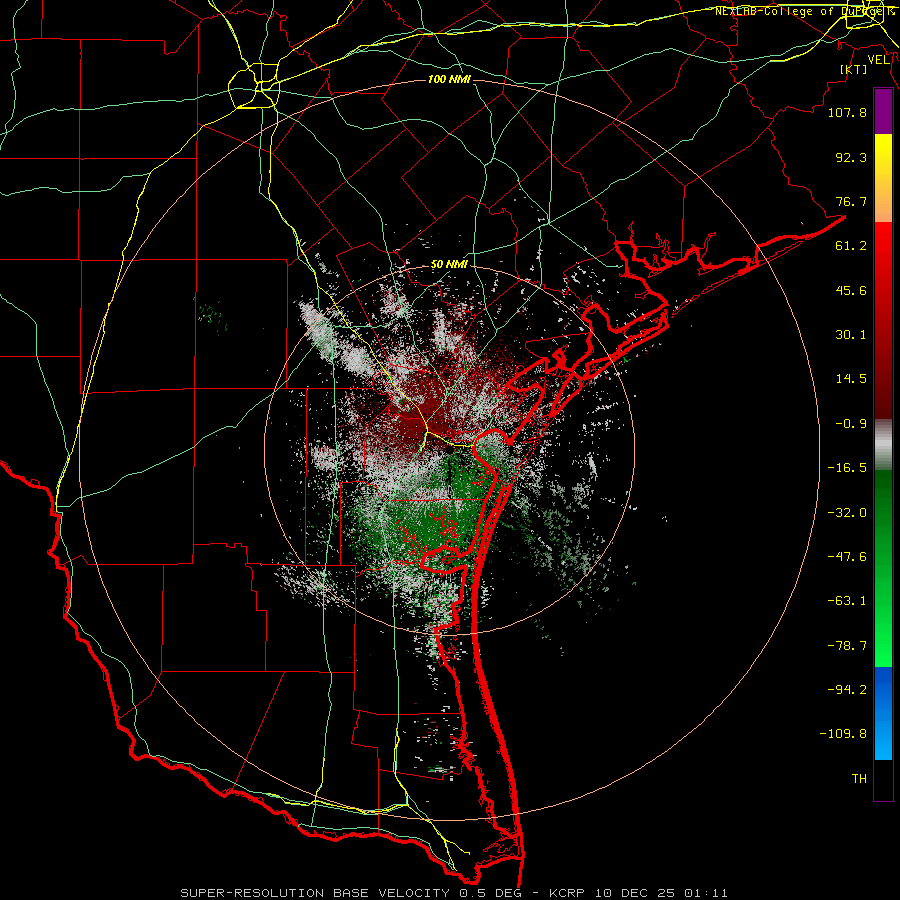Click the -109.8 legend value
Screen dimensions: 900x900
point(843,734)
